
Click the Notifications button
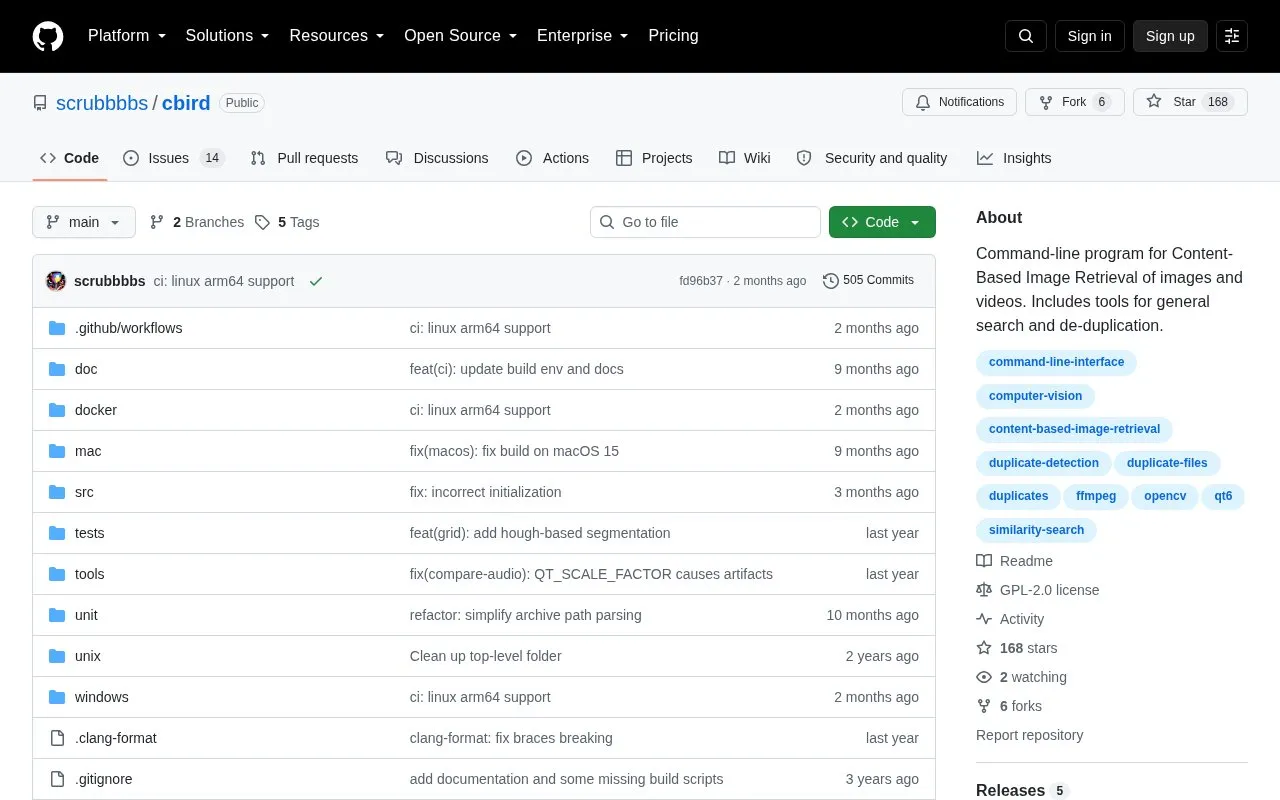coord(960,102)
